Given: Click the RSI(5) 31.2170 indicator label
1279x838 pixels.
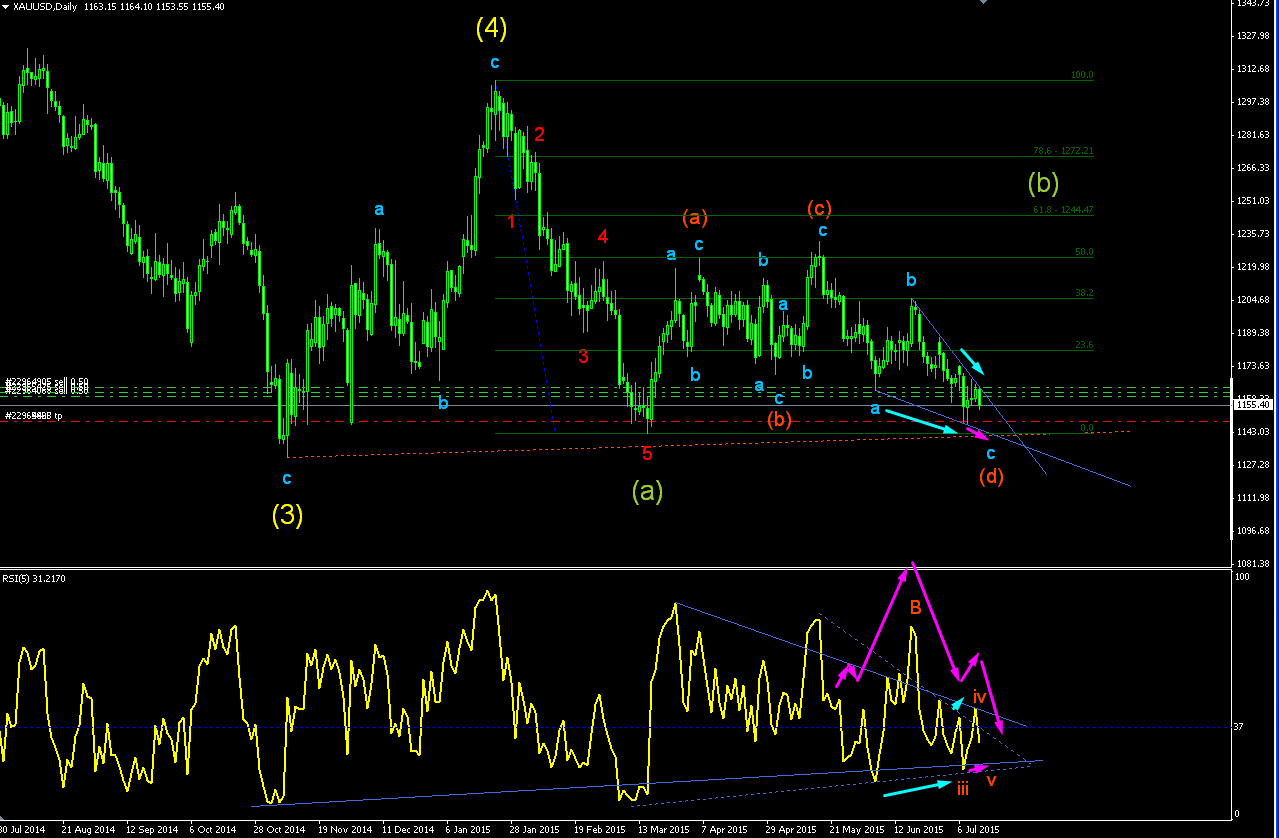Looking at the screenshot, I should (x=34, y=577).
